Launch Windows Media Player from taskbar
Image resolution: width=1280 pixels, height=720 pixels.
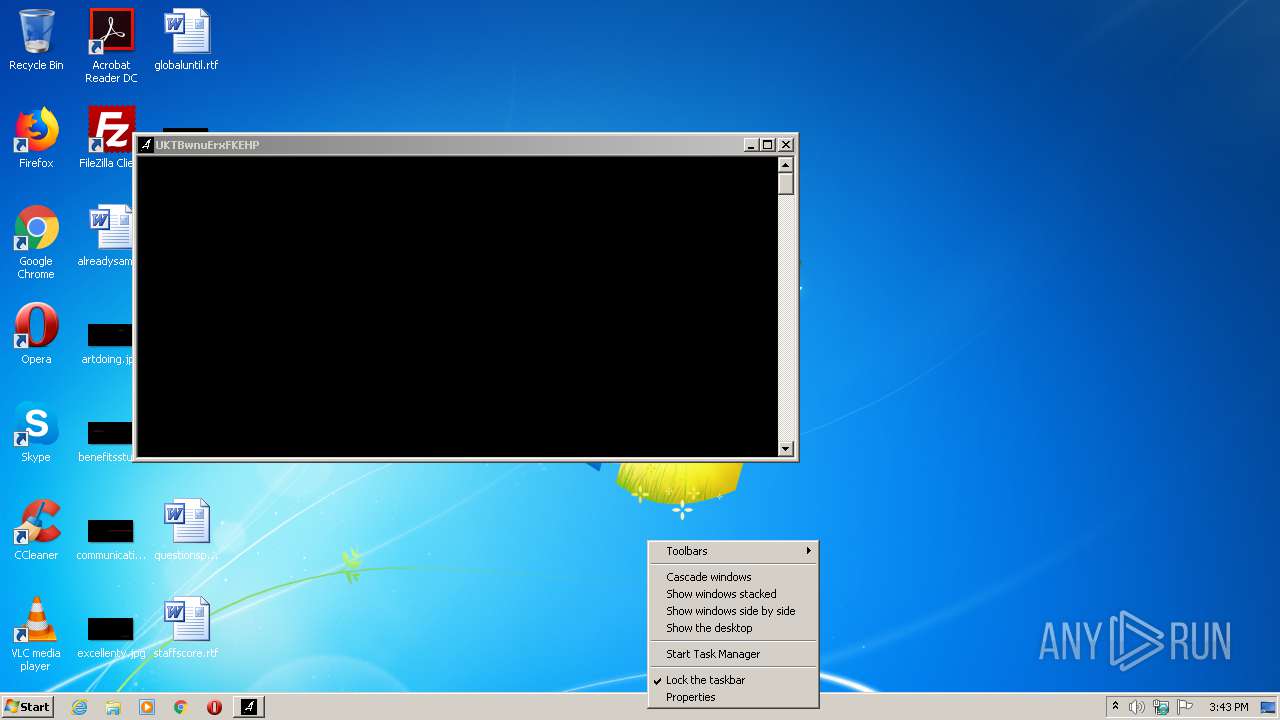(147, 707)
